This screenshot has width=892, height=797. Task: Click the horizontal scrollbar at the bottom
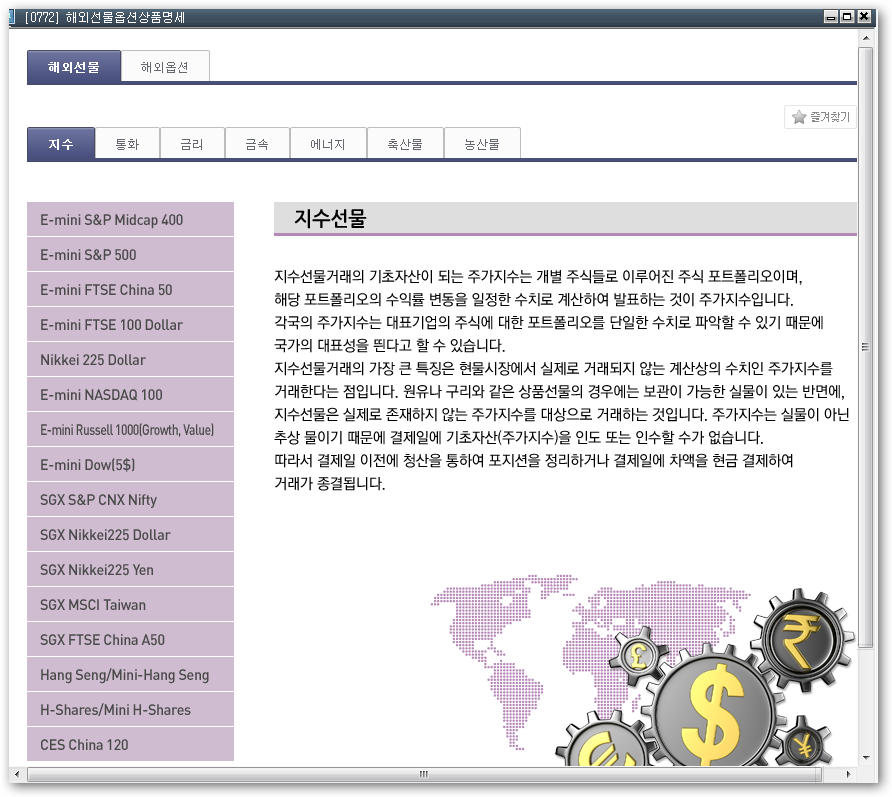423,774
